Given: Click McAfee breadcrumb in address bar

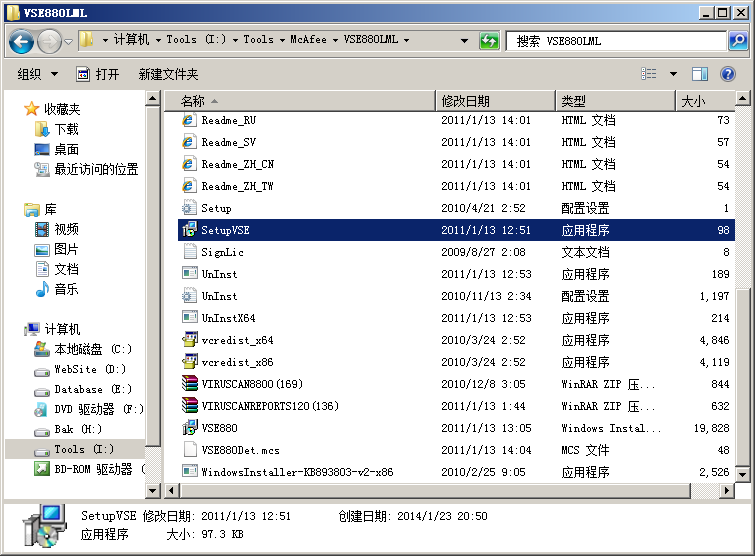Looking at the screenshot, I should pos(308,39).
